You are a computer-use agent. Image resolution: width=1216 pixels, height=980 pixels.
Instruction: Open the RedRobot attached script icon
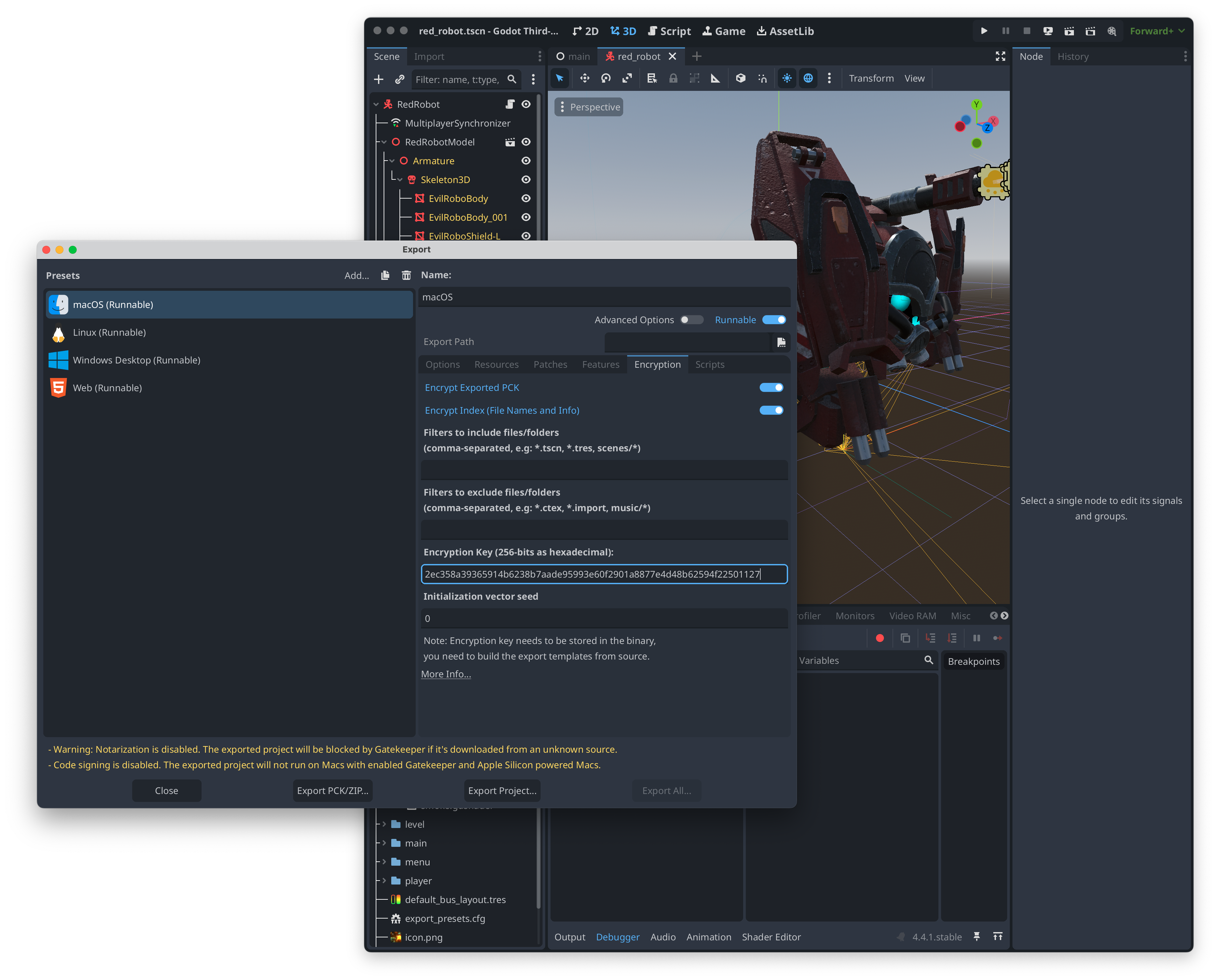[x=510, y=104]
